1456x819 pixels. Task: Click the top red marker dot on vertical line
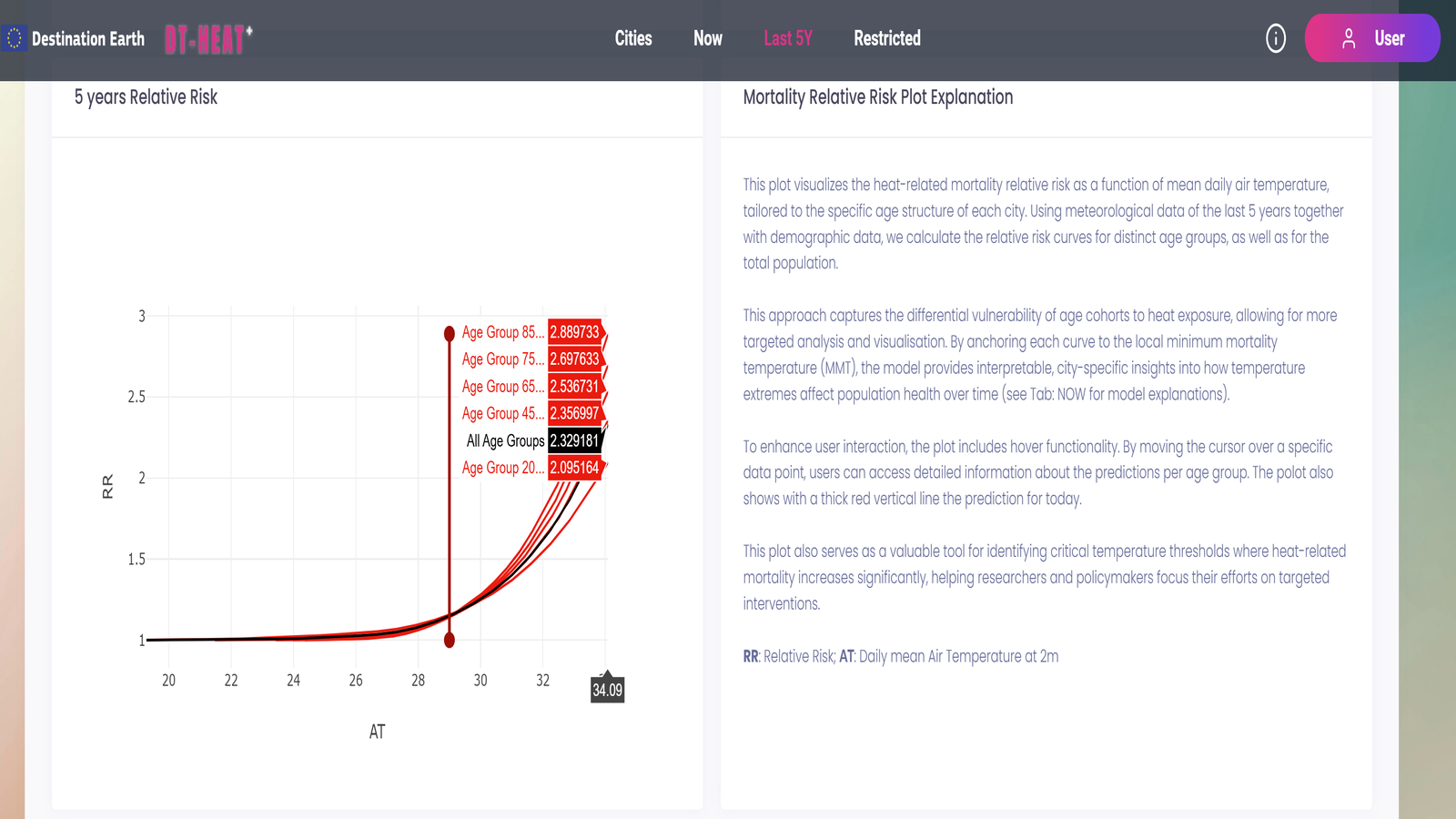tap(450, 334)
